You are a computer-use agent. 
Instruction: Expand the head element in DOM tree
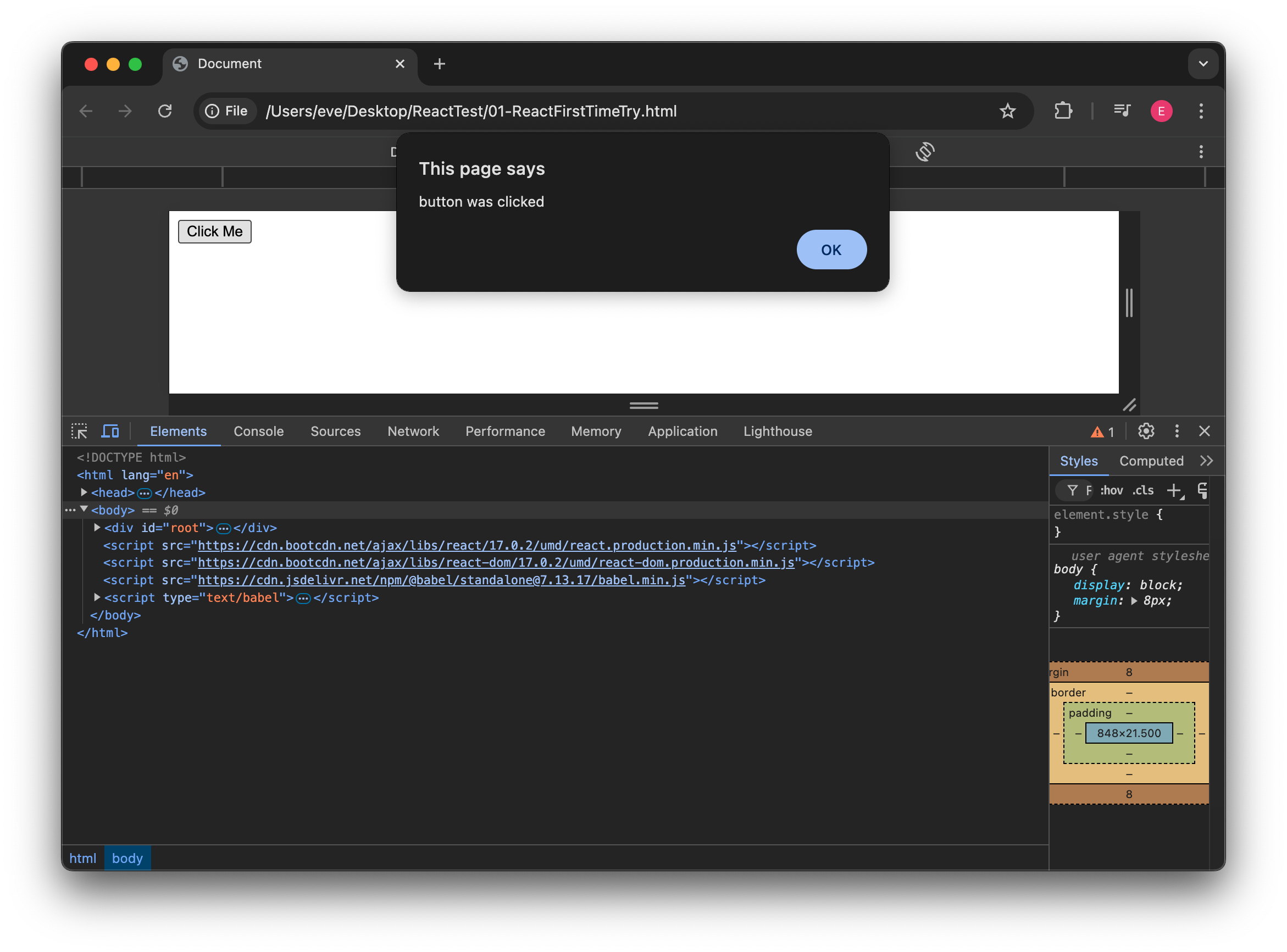point(84,492)
